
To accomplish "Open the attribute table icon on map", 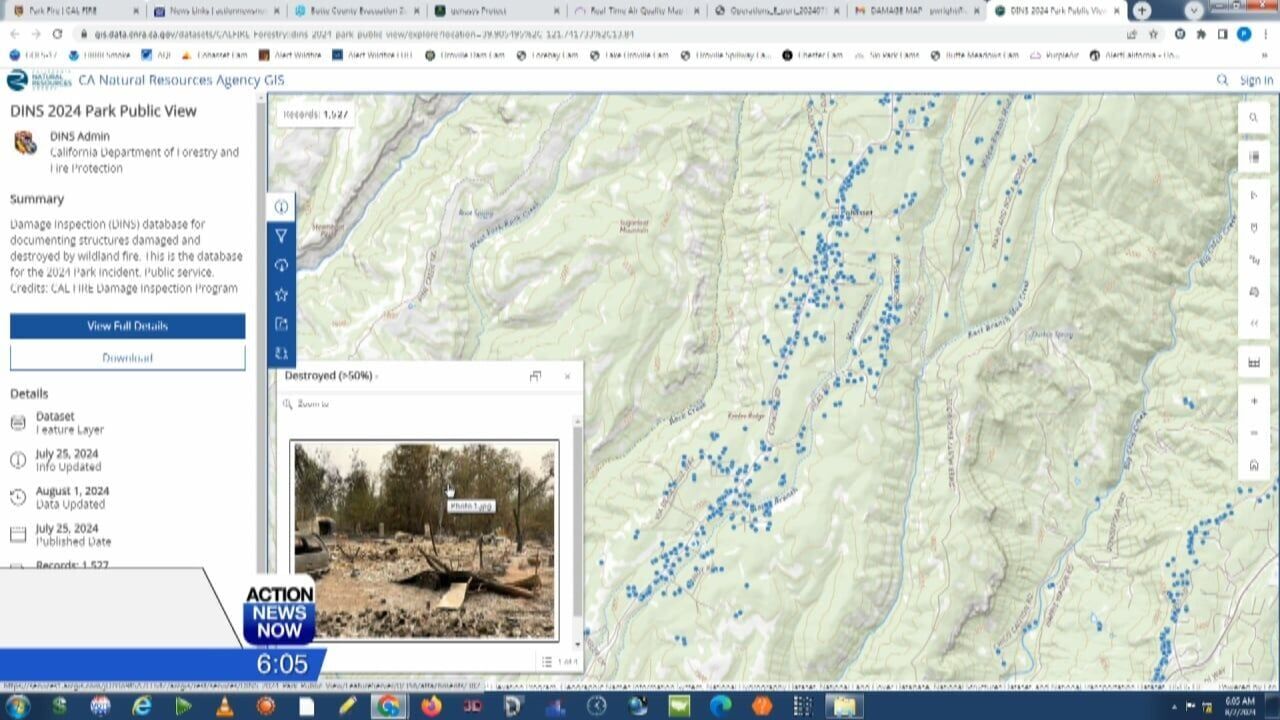I will click(1254, 362).
